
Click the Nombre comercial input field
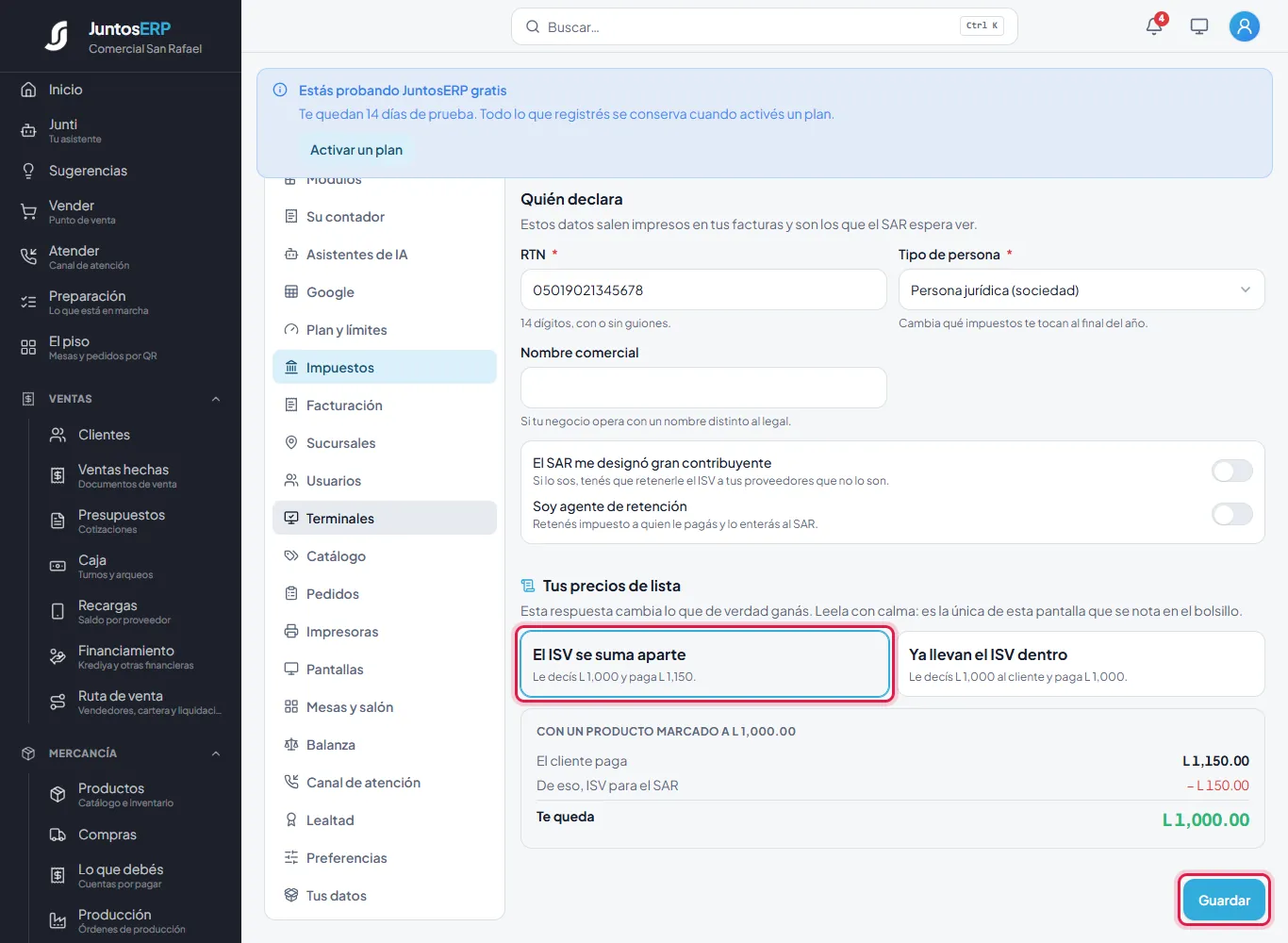tap(703, 388)
